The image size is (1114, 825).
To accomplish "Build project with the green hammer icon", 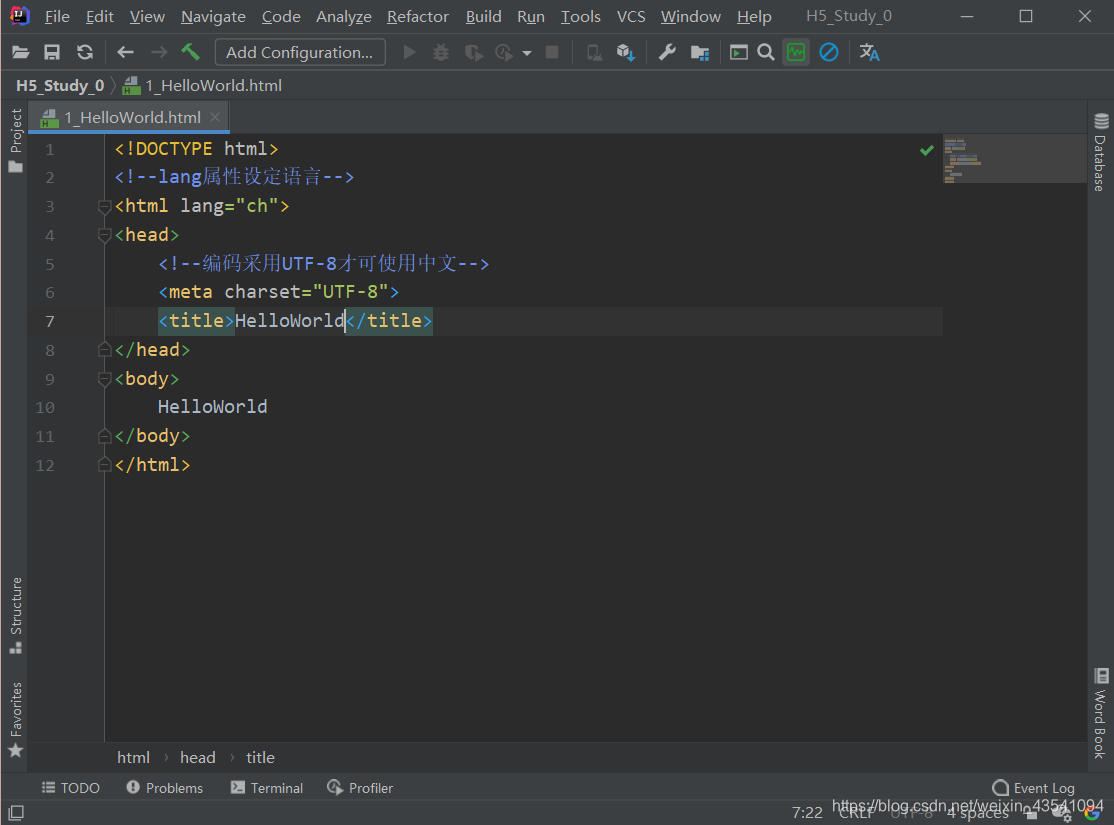I will 190,52.
